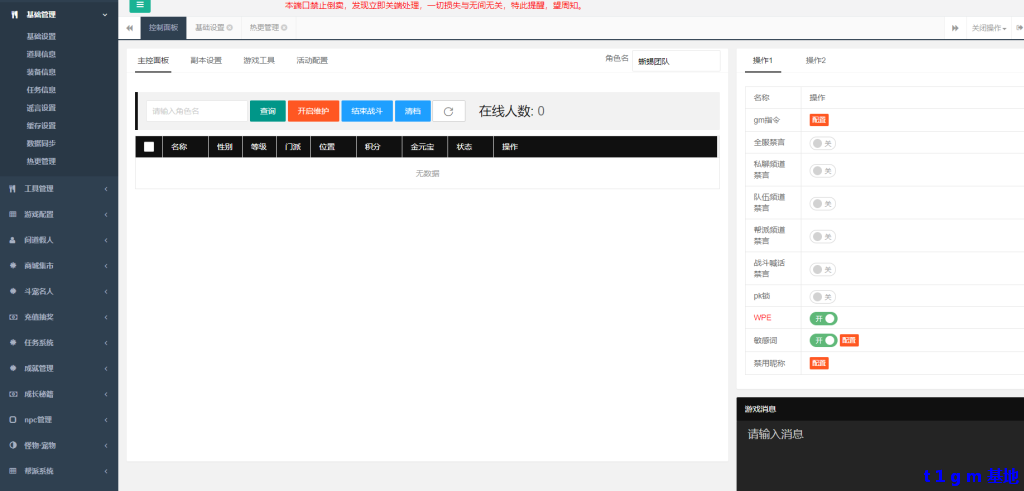Close the 基础设置 tab via its x icon

(229, 28)
